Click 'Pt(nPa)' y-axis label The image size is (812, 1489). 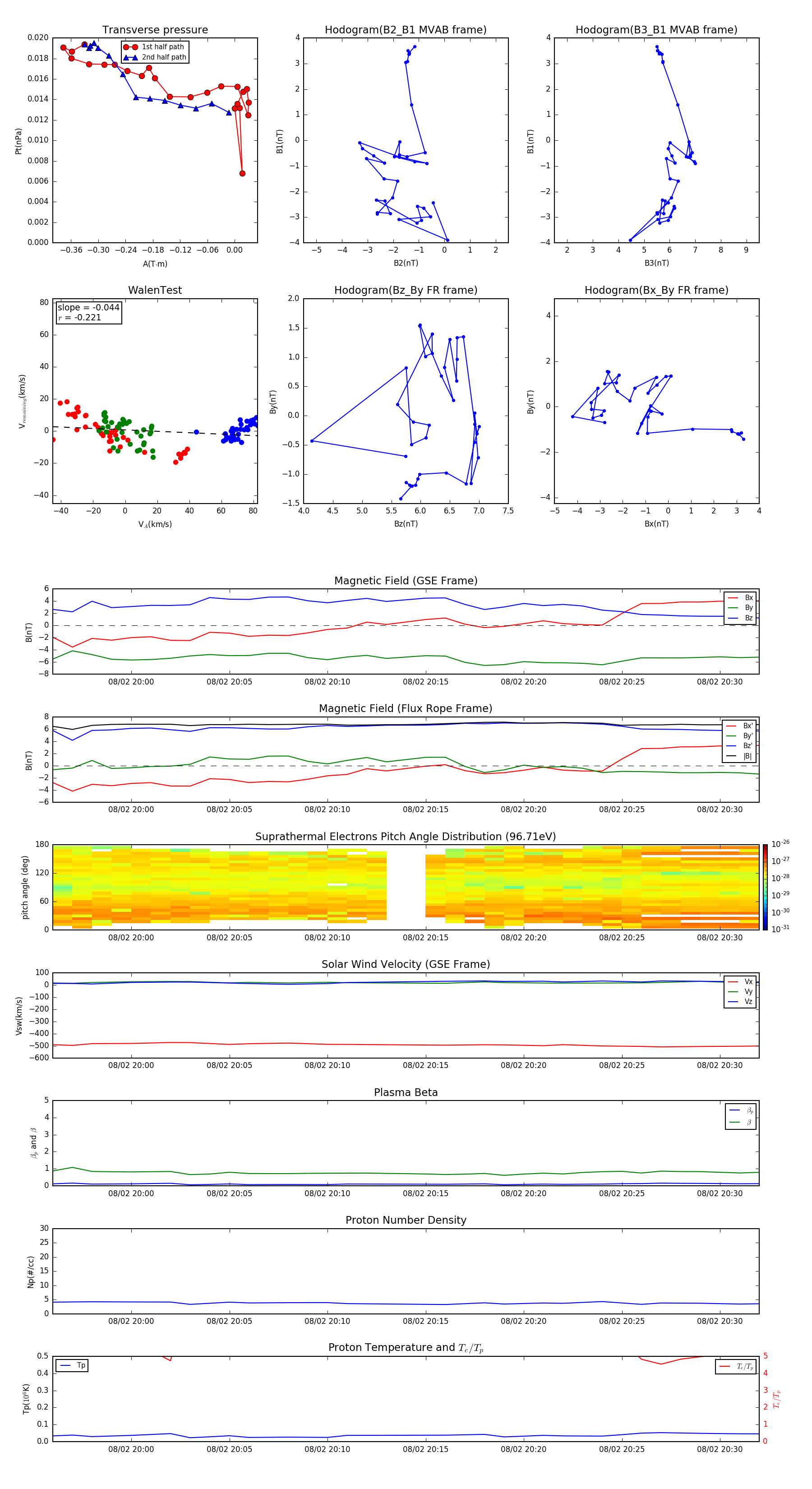pos(18,141)
